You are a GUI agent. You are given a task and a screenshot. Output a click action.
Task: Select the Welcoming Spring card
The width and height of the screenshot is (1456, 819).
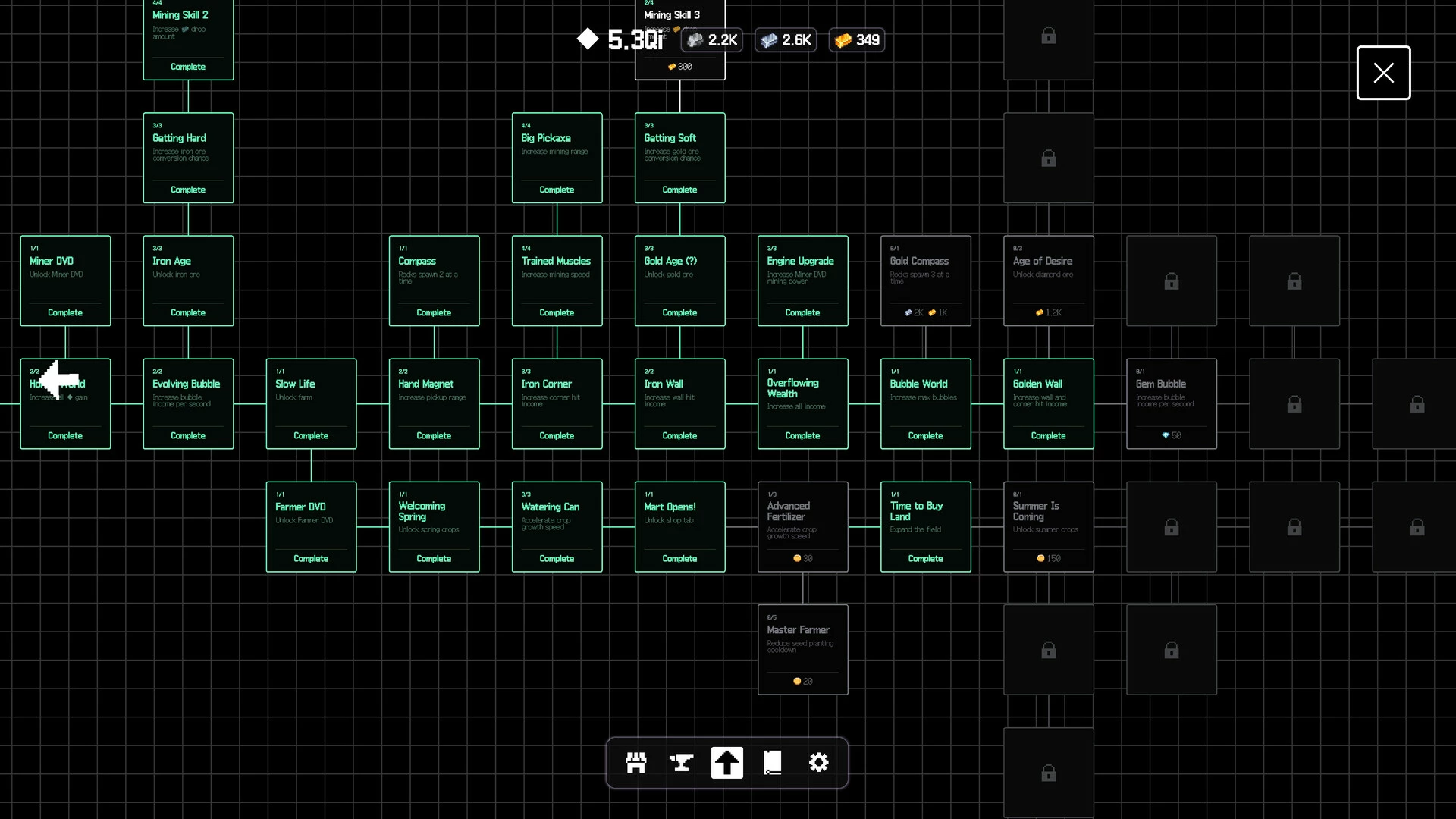point(434,526)
